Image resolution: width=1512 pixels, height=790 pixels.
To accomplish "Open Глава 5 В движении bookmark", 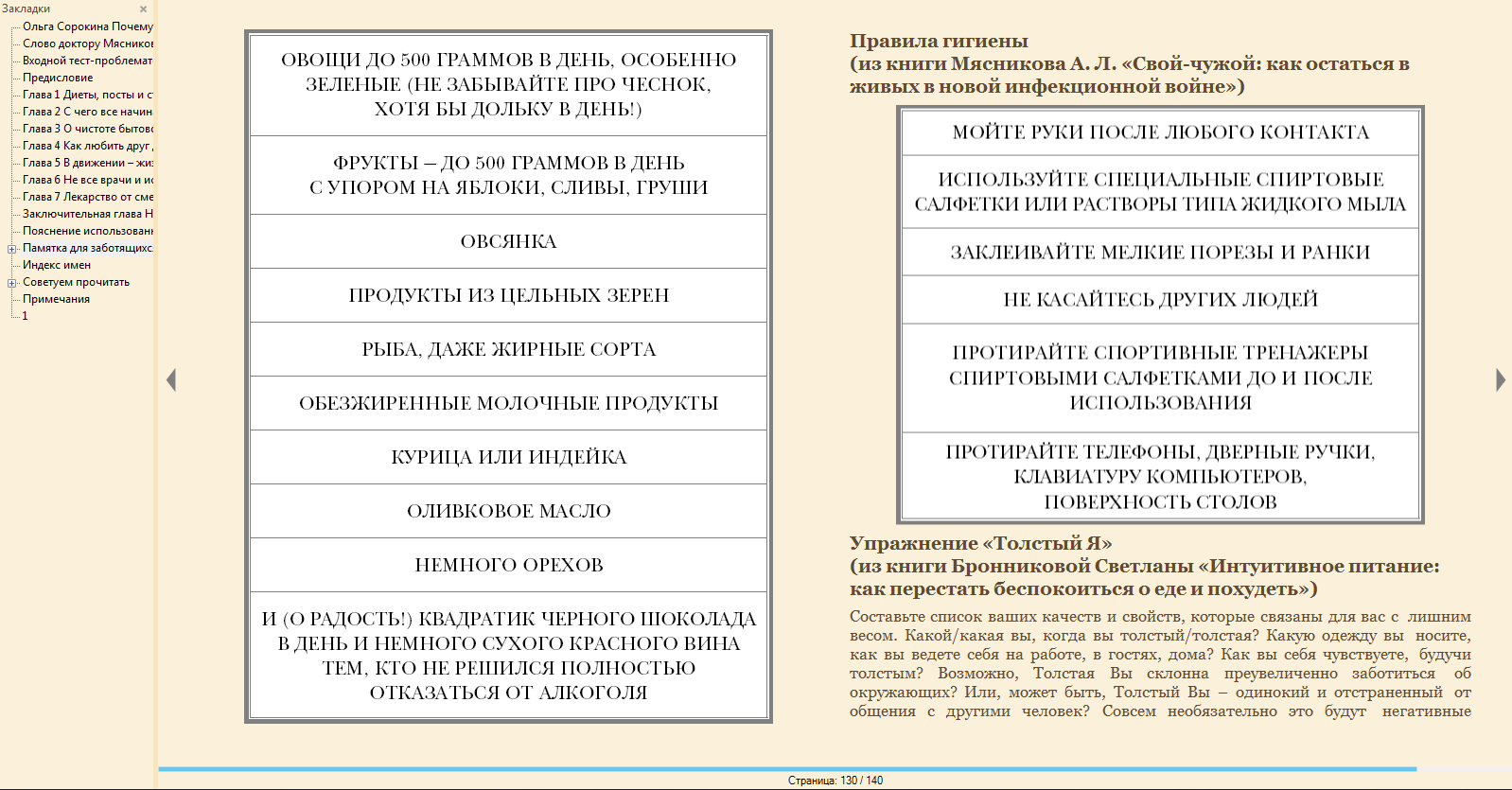I will pos(88,163).
